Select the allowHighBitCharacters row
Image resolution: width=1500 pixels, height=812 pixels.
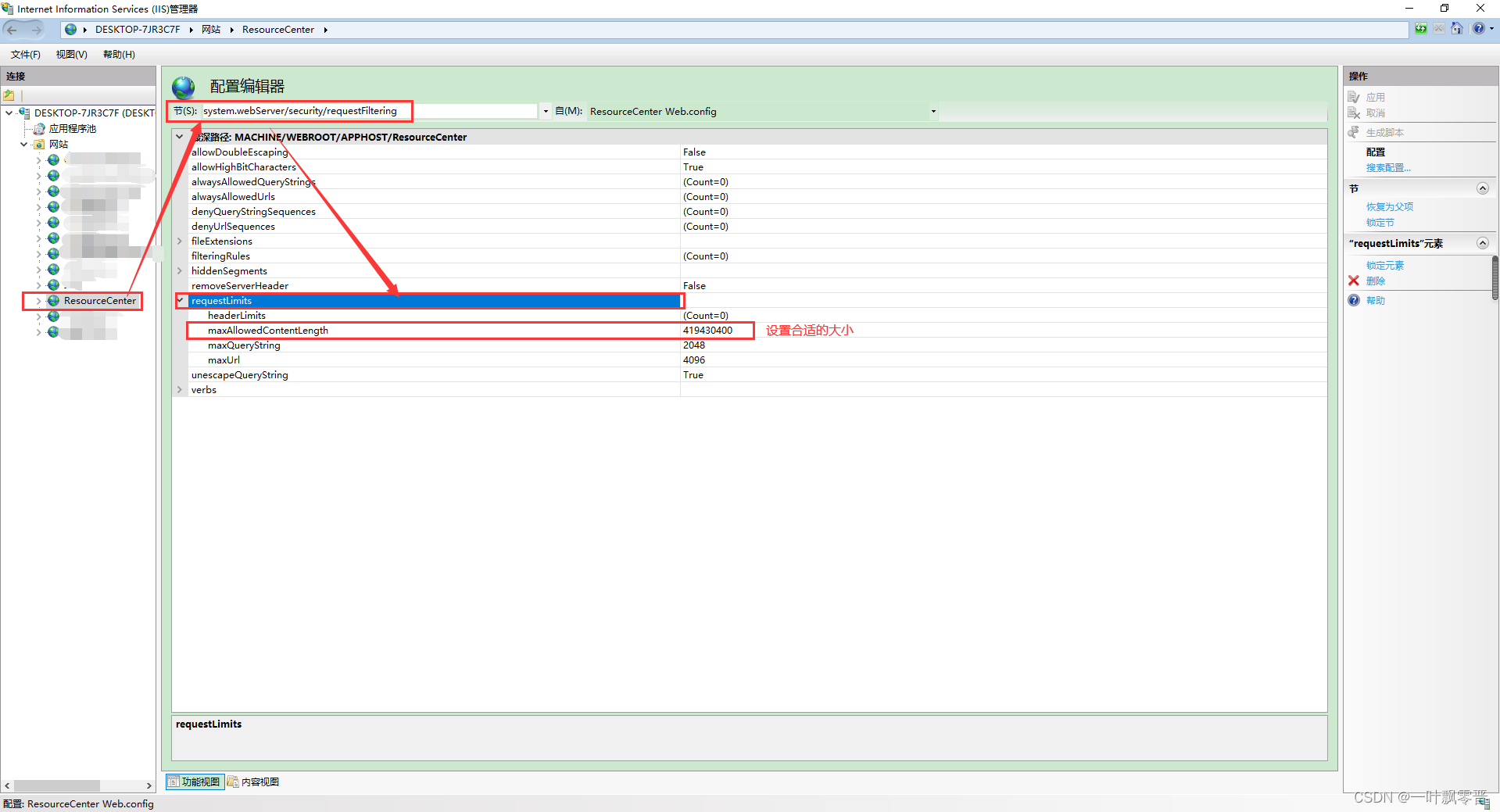pos(757,167)
